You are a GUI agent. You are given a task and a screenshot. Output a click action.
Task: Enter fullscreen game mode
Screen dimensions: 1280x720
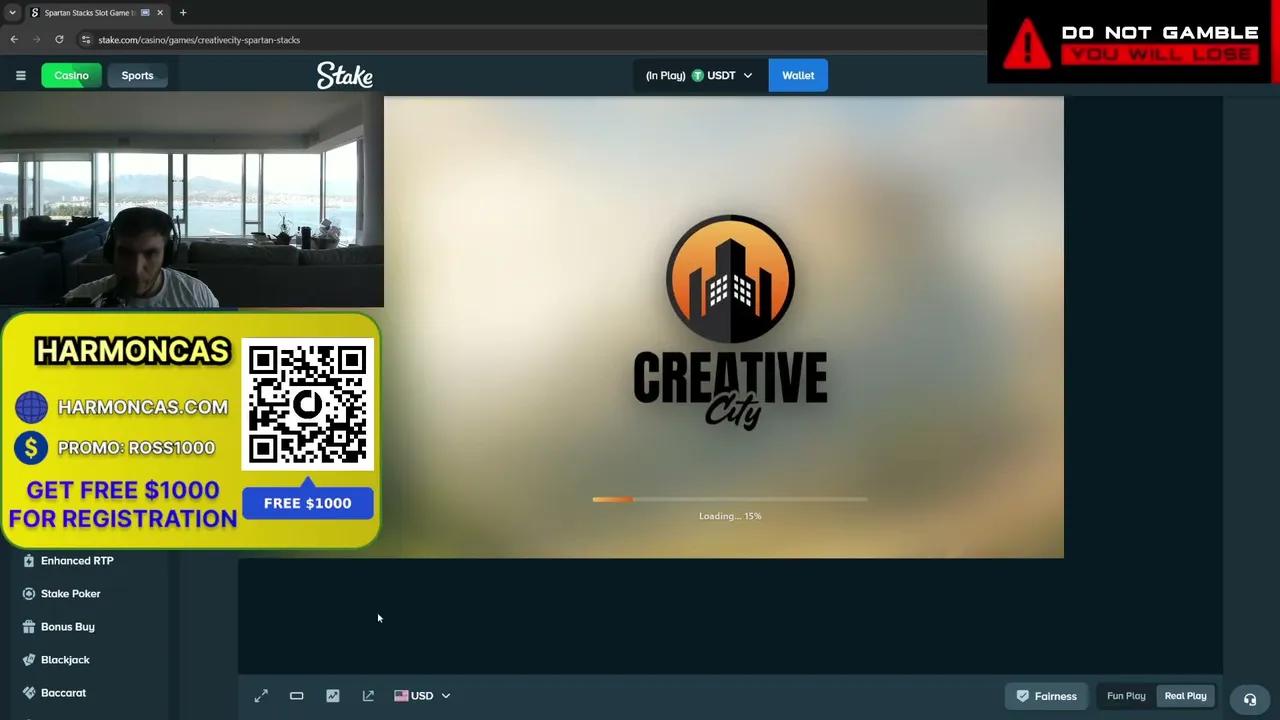tap(261, 695)
